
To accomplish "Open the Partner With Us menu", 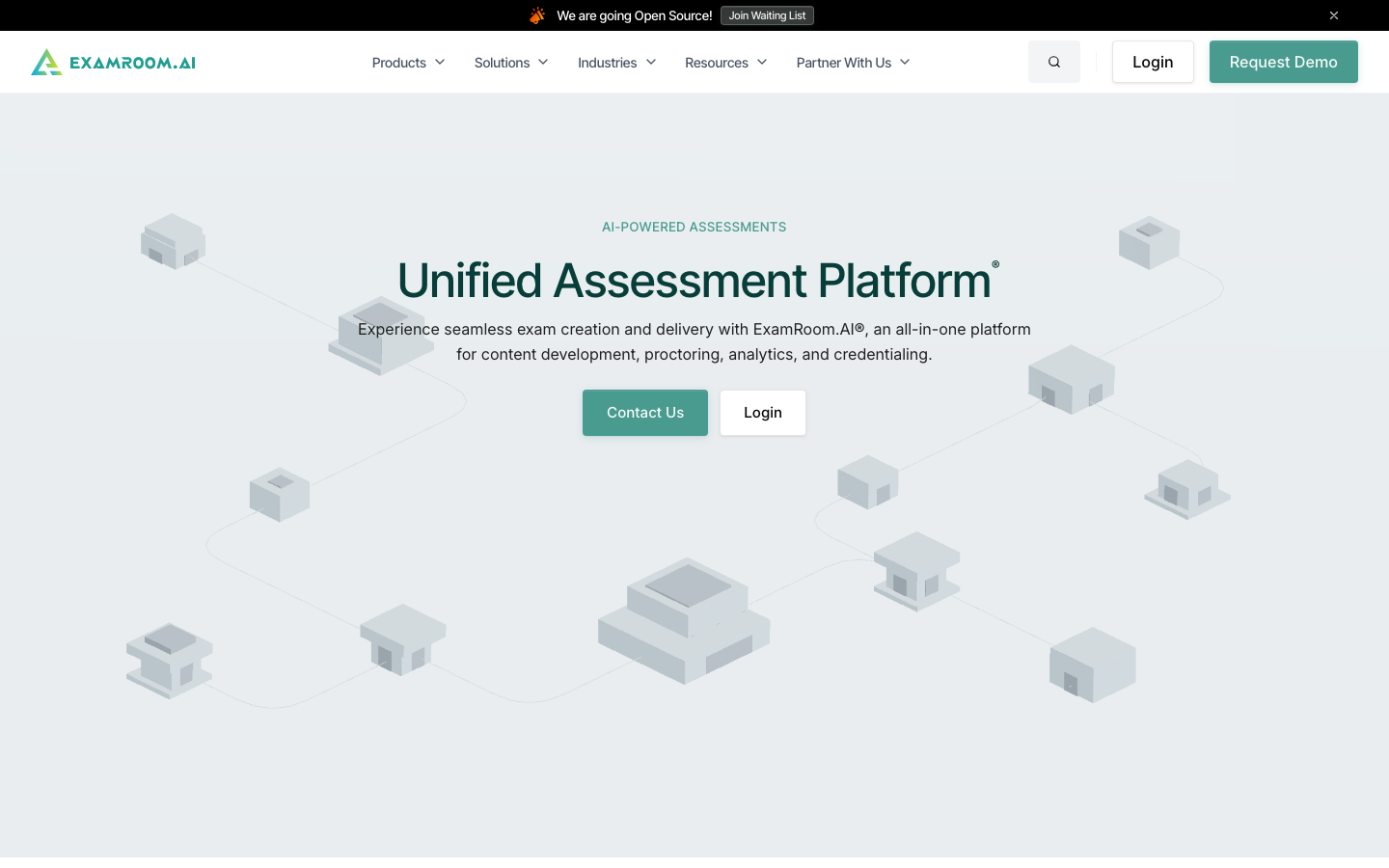I will tap(854, 62).
